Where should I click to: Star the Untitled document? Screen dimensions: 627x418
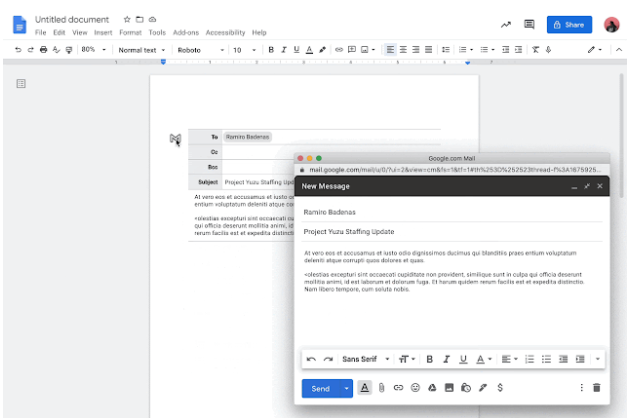[x=127, y=19]
